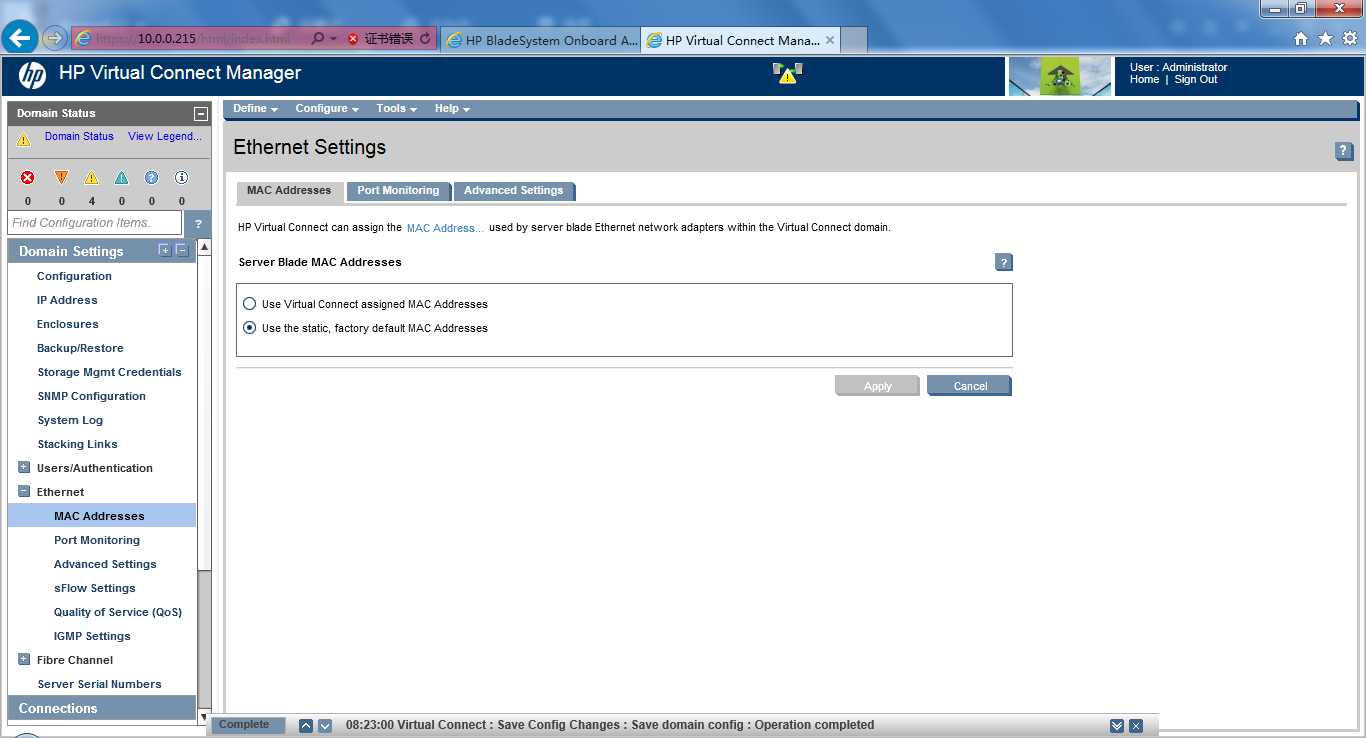Refresh the page in address bar
This screenshot has width=1366, height=738.
[425, 38]
